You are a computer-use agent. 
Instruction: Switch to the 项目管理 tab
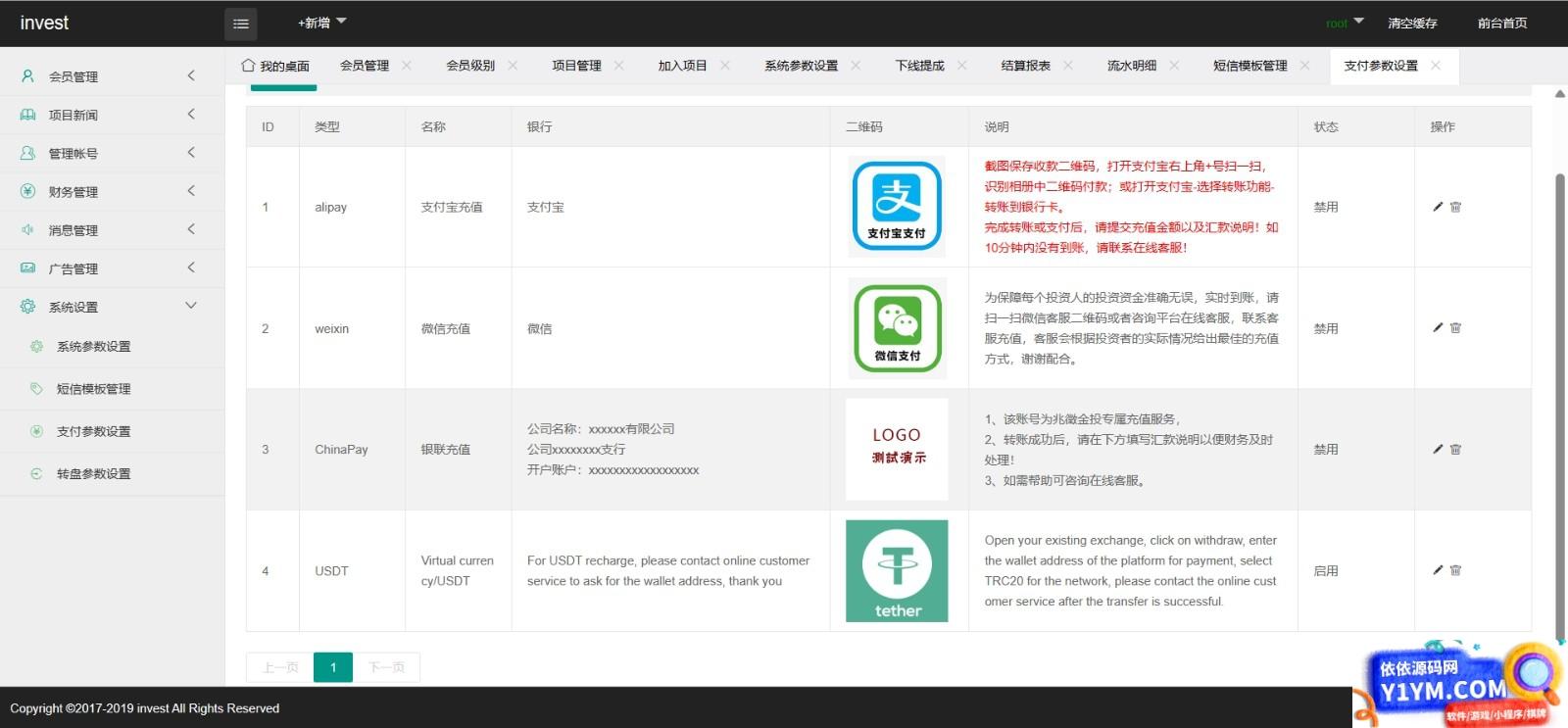[576, 66]
